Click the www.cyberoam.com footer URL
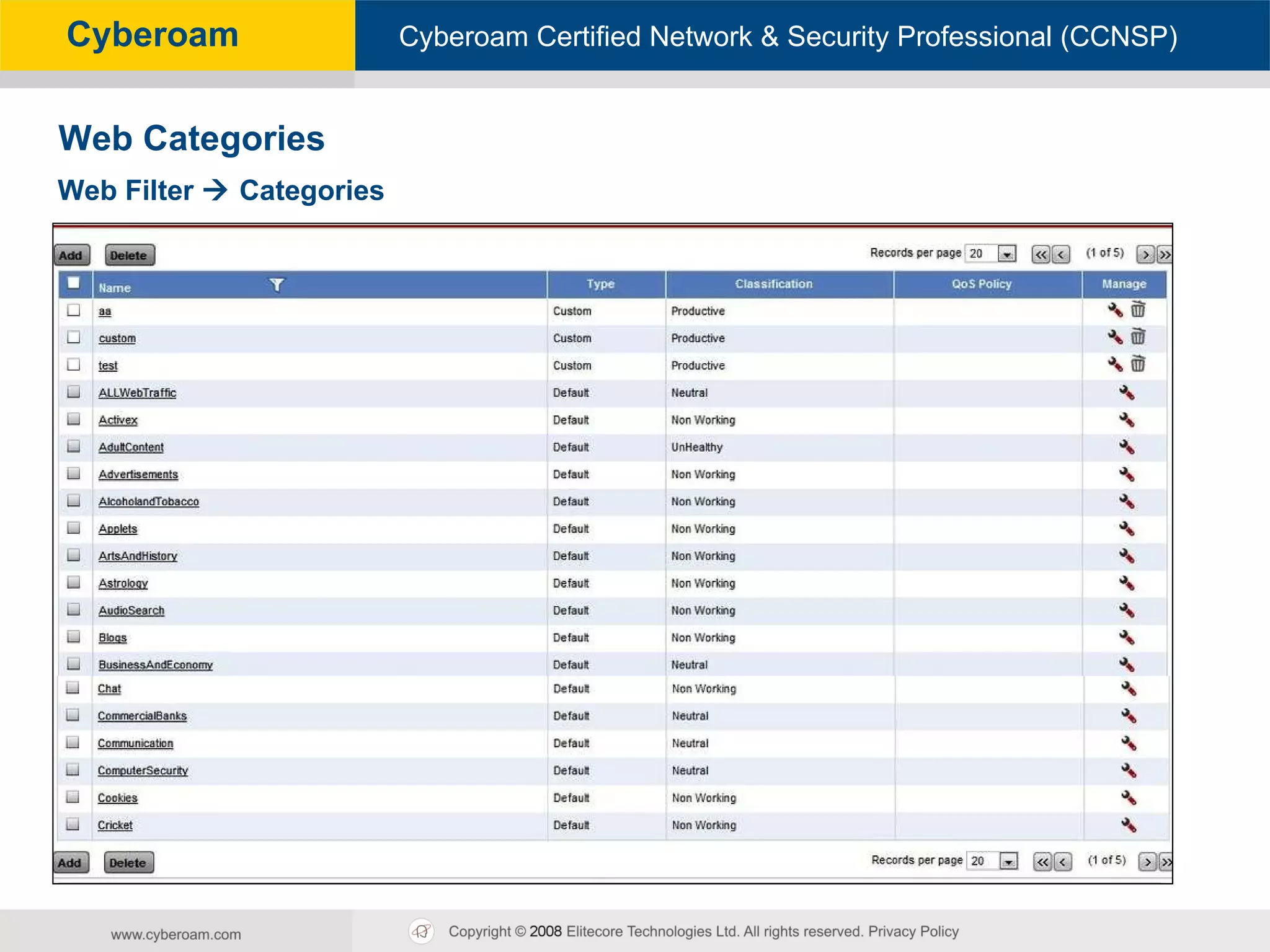This screenshot has width=1270, height=952. coord(176,935)
